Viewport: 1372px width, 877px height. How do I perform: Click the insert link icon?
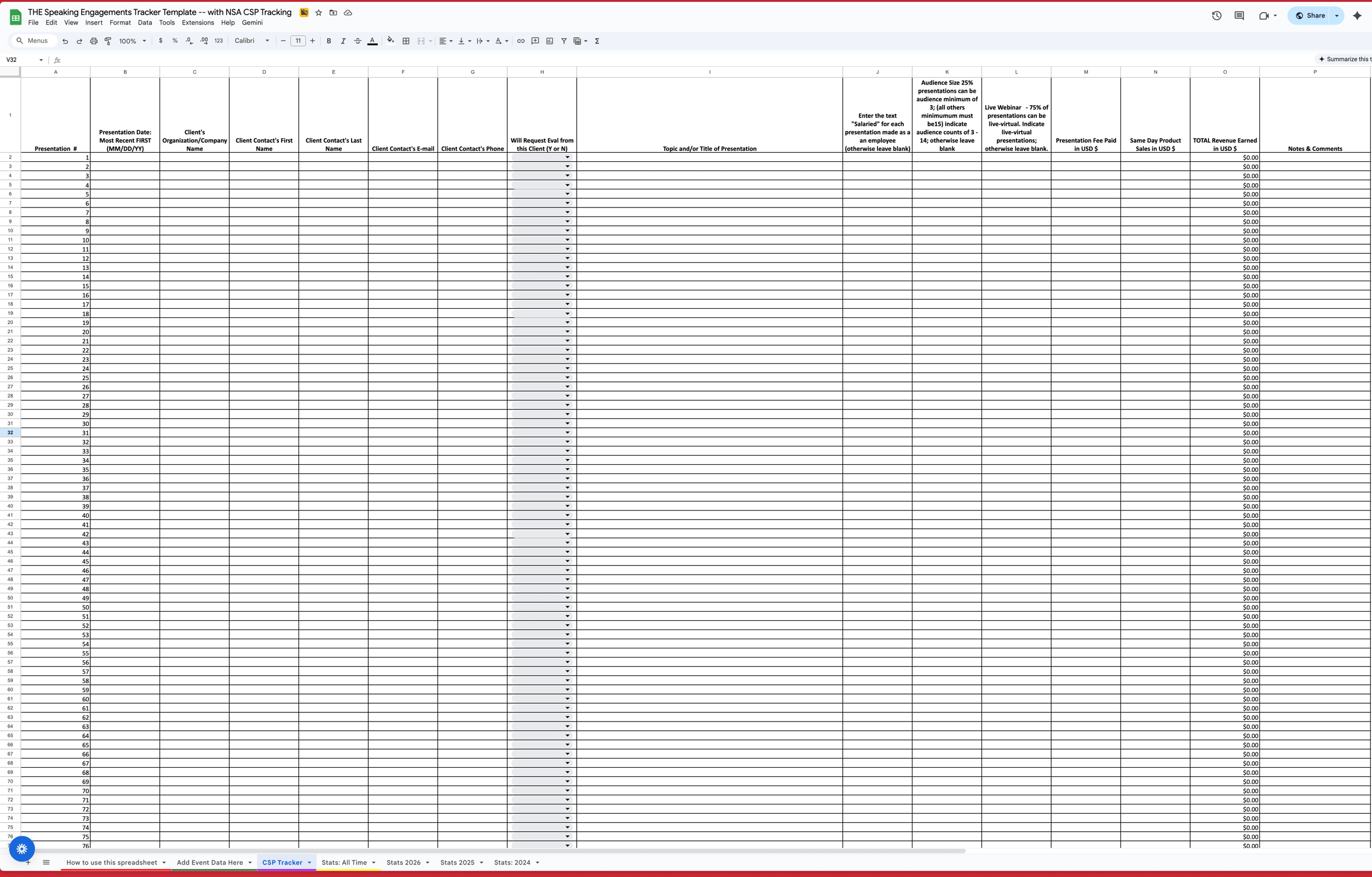click(x=520, y=41)
